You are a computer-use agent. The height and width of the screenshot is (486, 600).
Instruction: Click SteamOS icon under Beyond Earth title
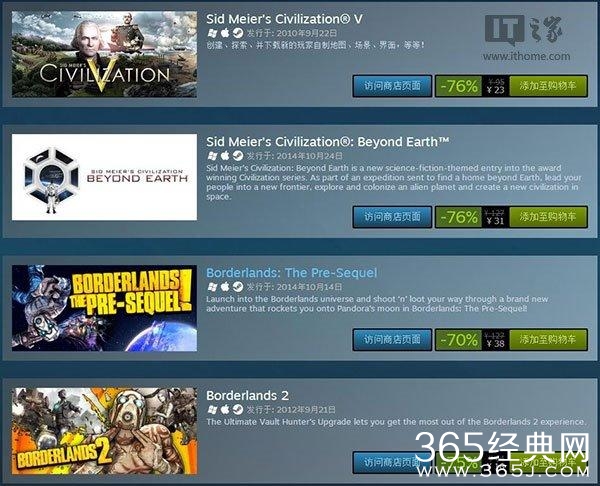coord(238,156)
